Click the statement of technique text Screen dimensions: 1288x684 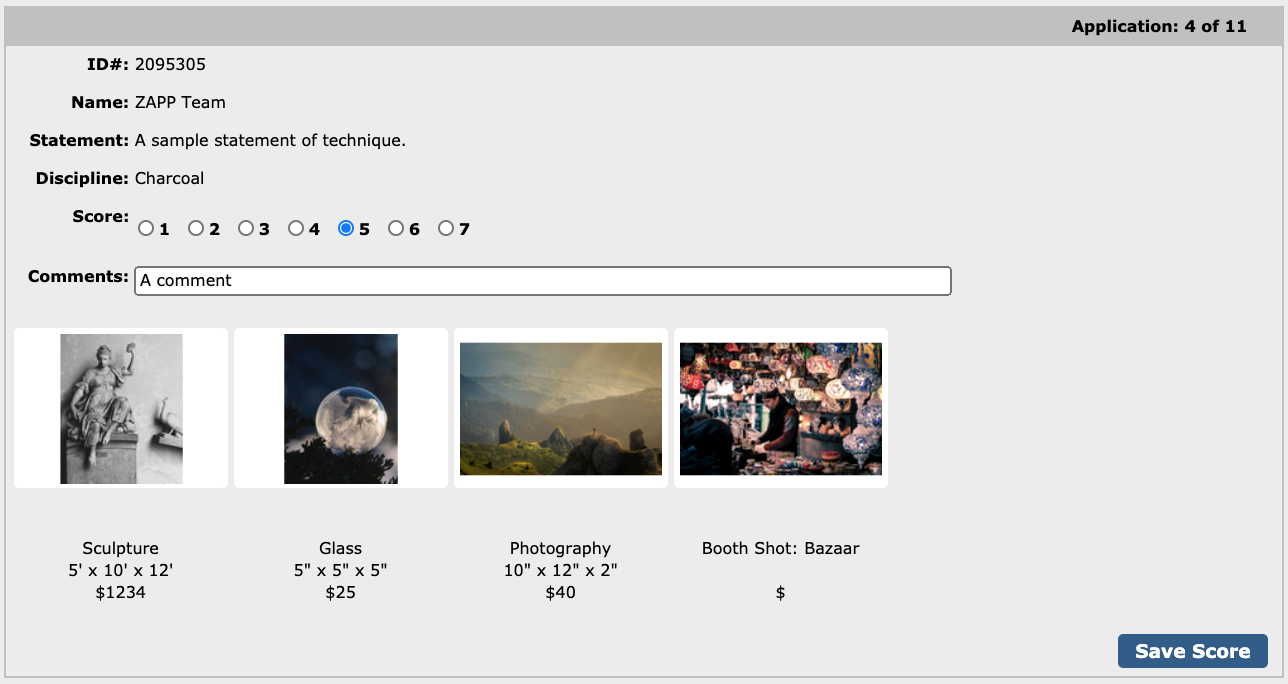click(270, 140)
